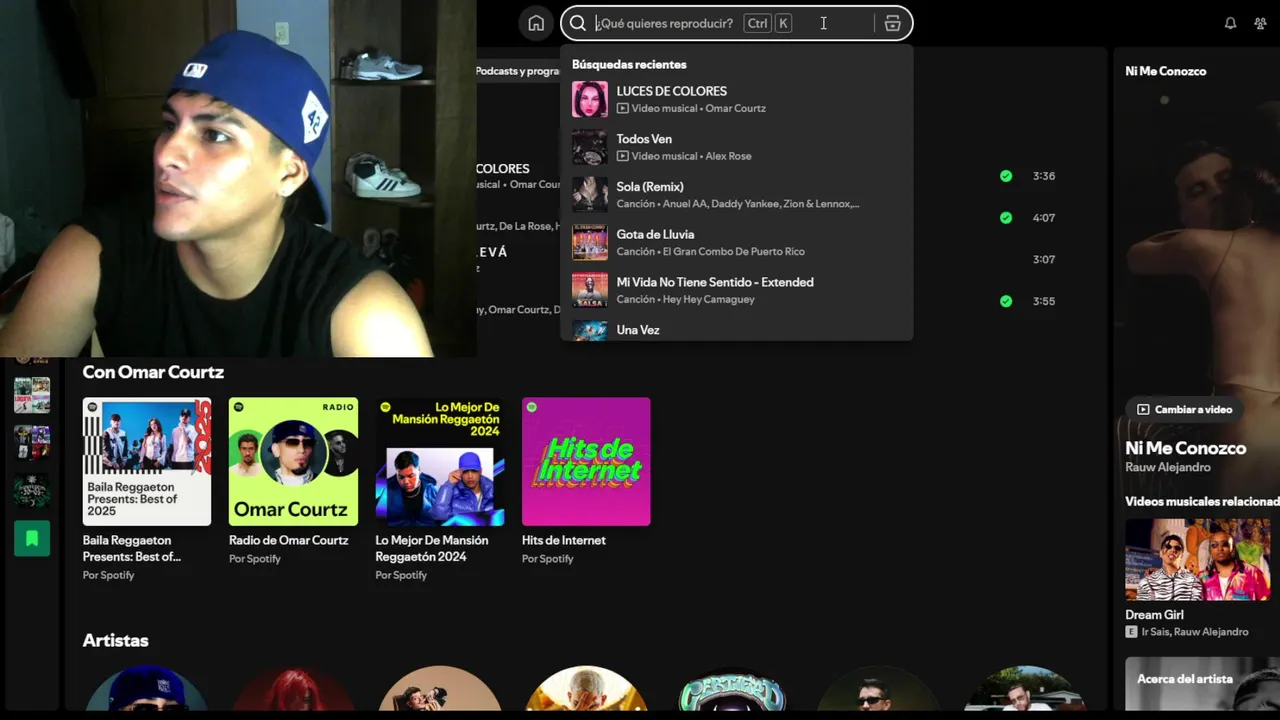Toggle saved checkmark on 4:07 track

pyautogui.click(x=1006, y=218)
